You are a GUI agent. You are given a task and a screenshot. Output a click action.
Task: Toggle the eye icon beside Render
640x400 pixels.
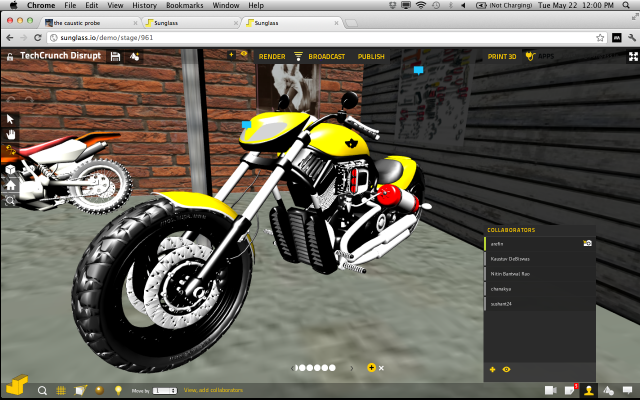click(x=244, y=53)
